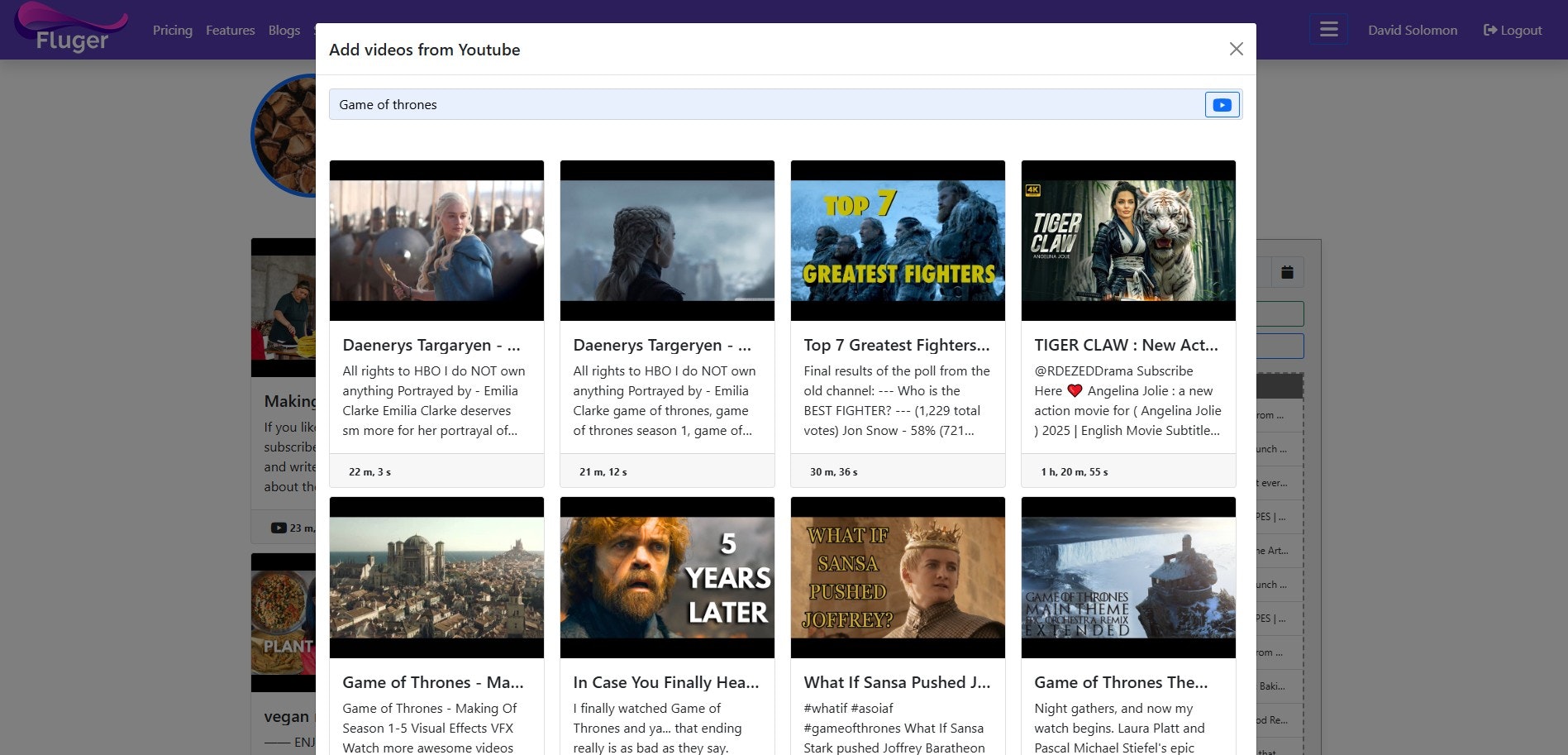Viewport: 1568px width, 755px height.
Task: Select the What If Sansa Pushed Joffrey thumbnail
Action: (898, 577)
